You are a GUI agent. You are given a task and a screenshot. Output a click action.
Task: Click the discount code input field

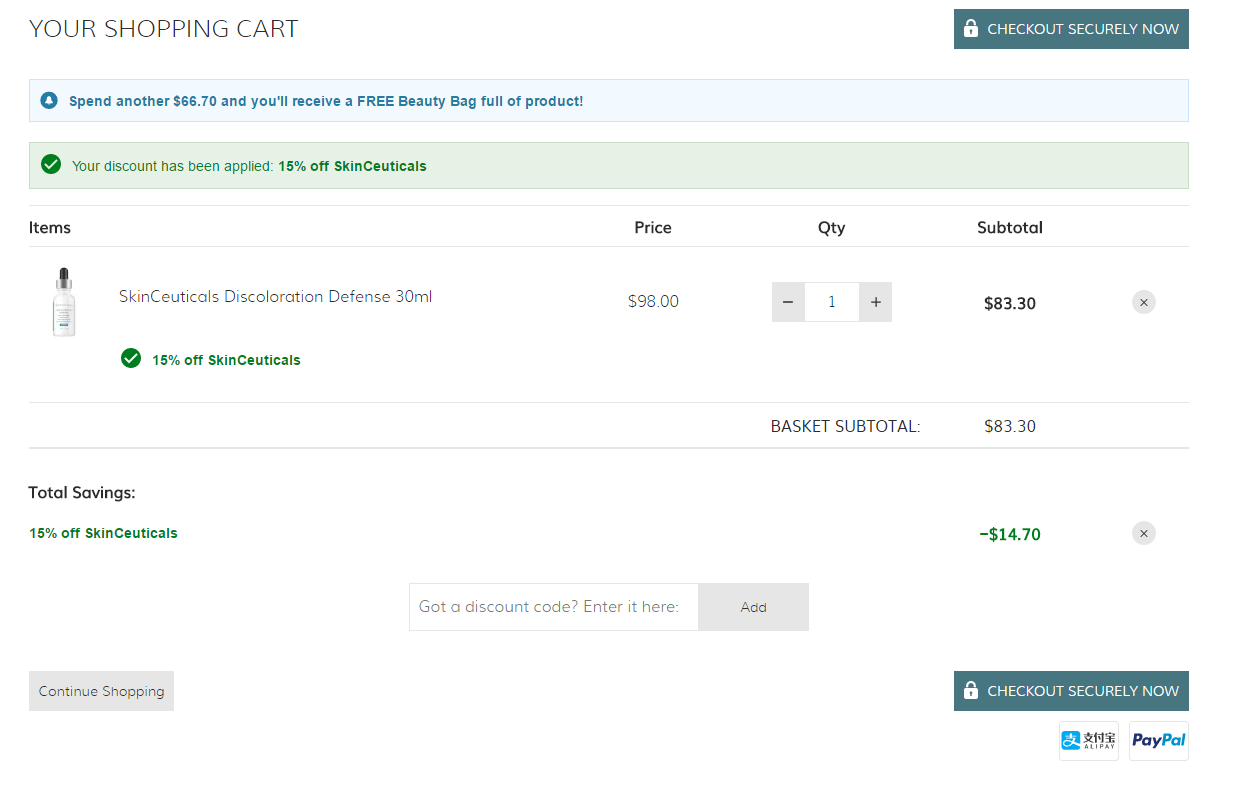point(554,607)
